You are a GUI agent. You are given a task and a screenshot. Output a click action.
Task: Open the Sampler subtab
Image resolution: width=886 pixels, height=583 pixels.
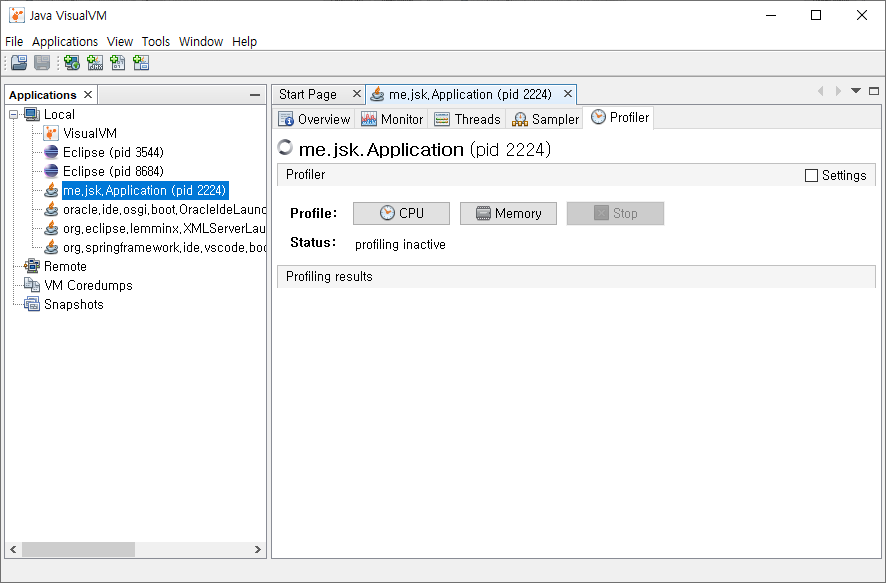tap(545, 119)
